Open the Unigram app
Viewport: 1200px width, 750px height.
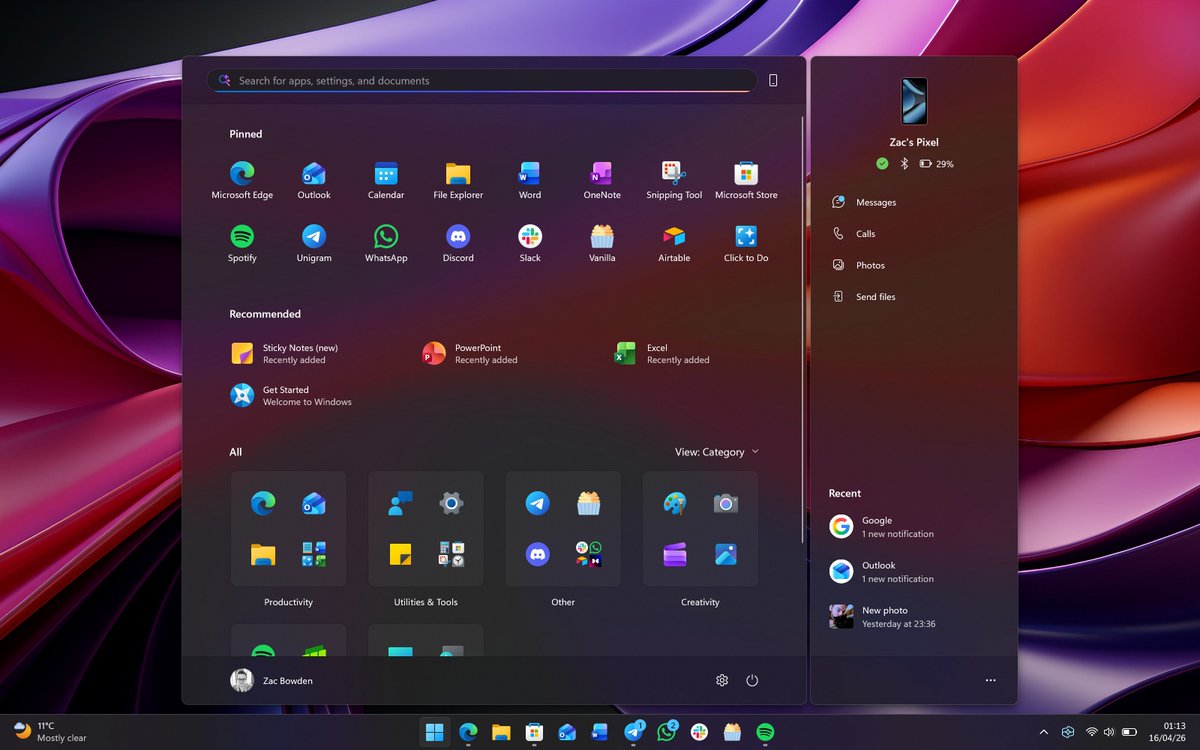click(314, 243)
